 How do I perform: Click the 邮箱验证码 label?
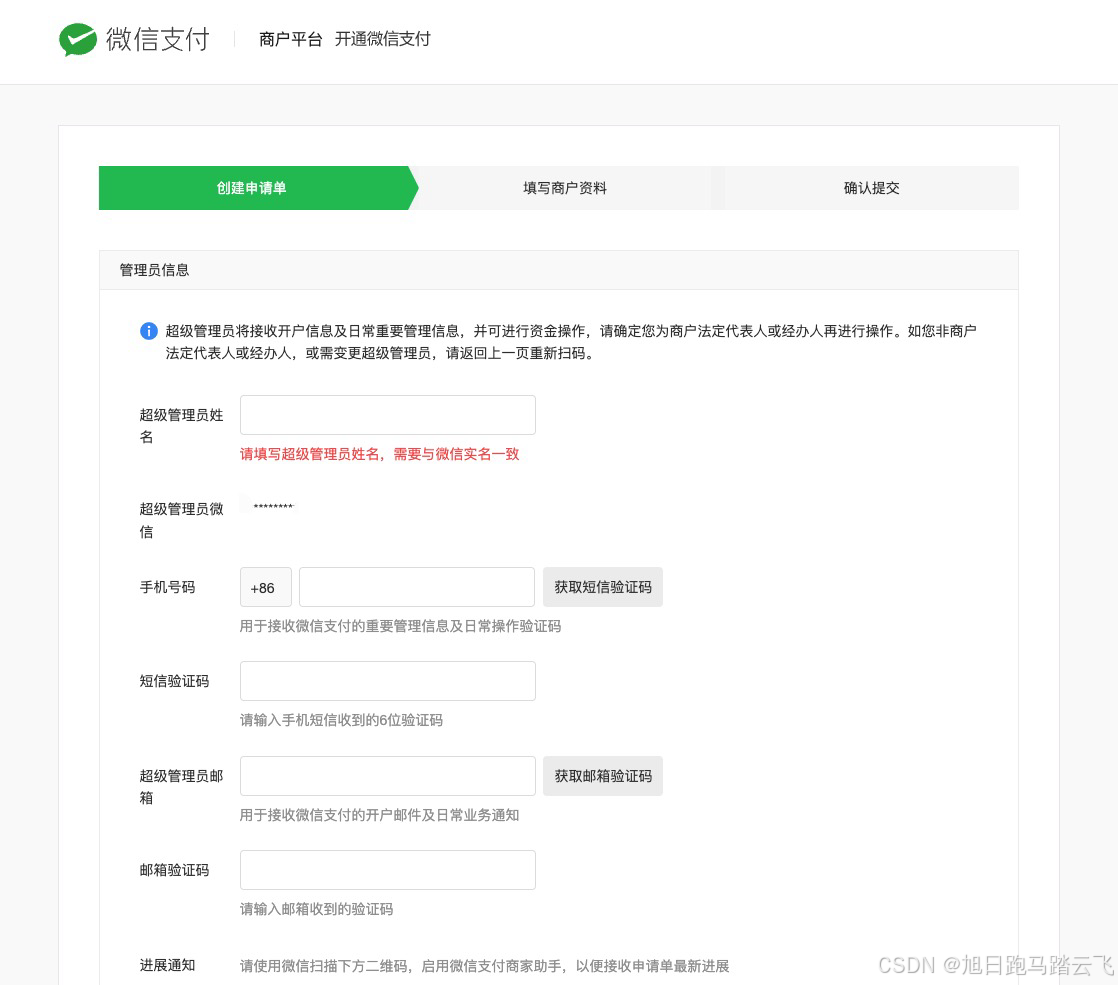pos(175,870)
